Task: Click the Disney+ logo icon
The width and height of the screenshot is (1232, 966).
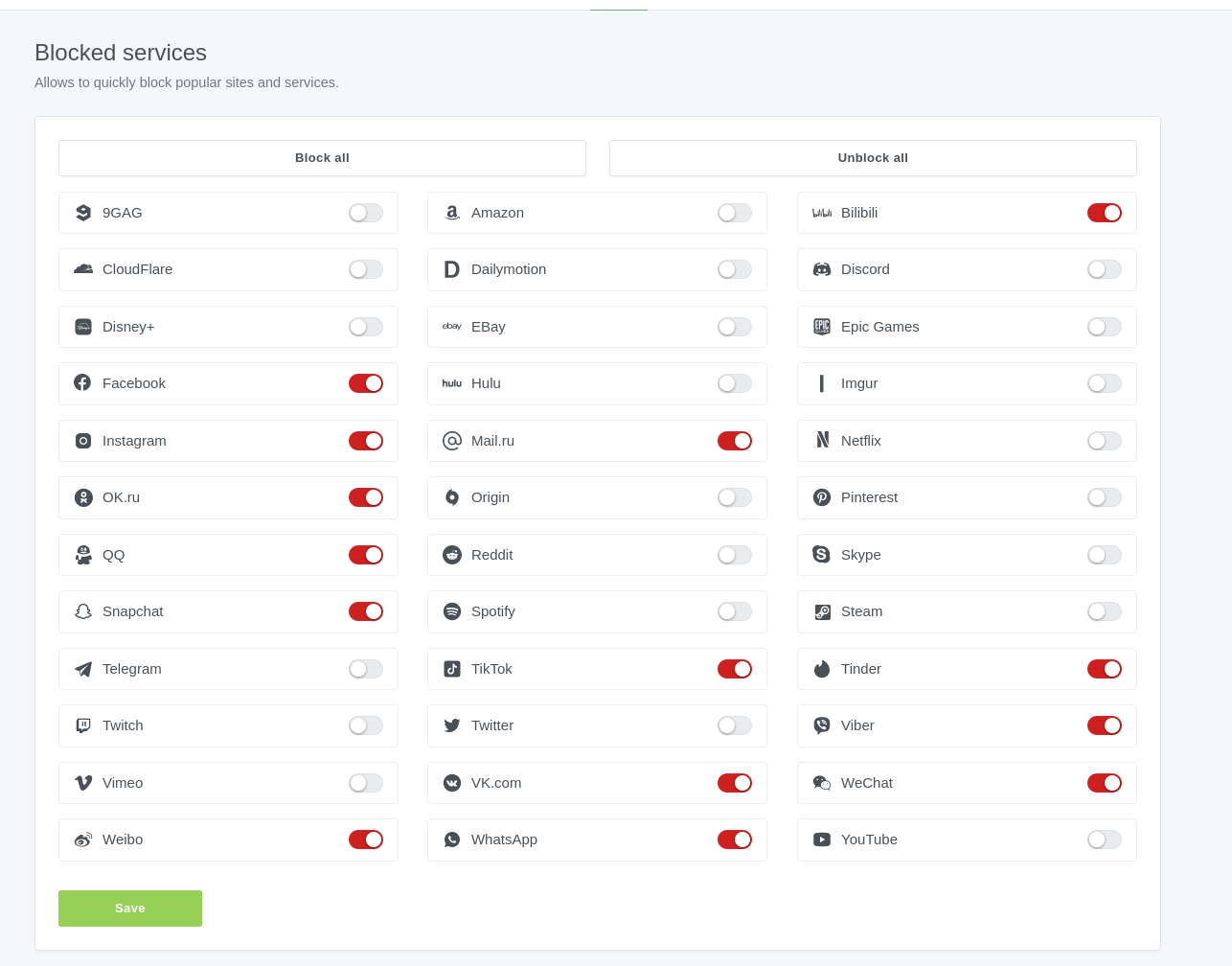Action: (83, 327)
